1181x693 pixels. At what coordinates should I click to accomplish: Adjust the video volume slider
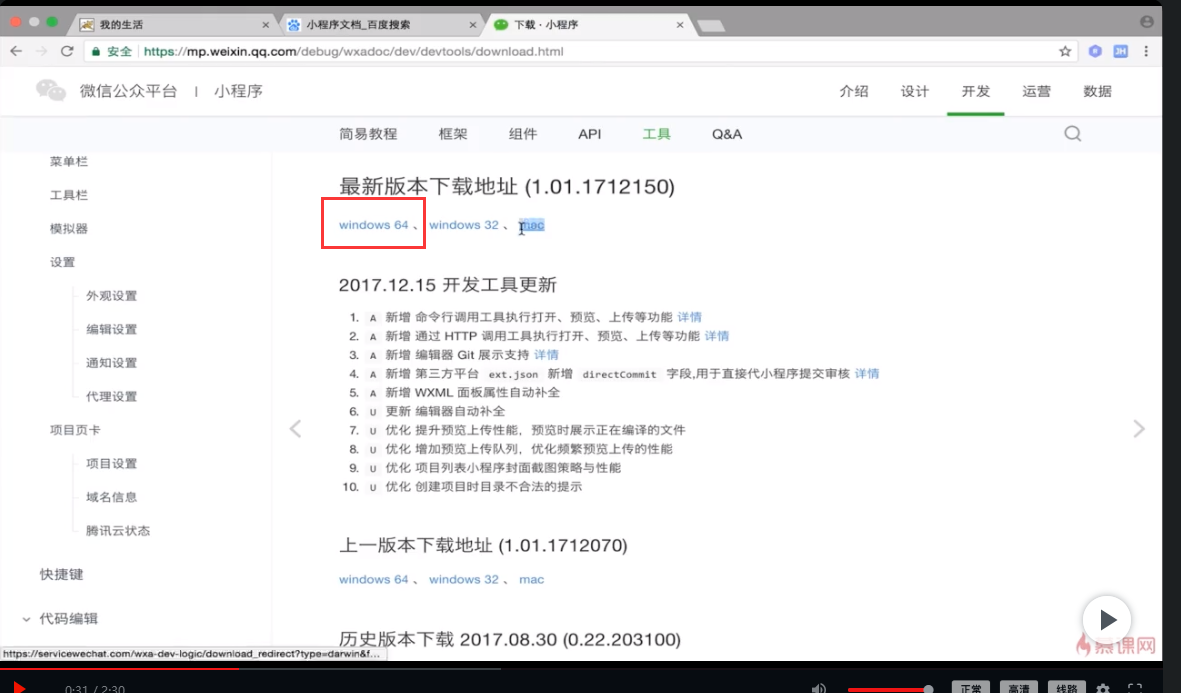[890, 689]
